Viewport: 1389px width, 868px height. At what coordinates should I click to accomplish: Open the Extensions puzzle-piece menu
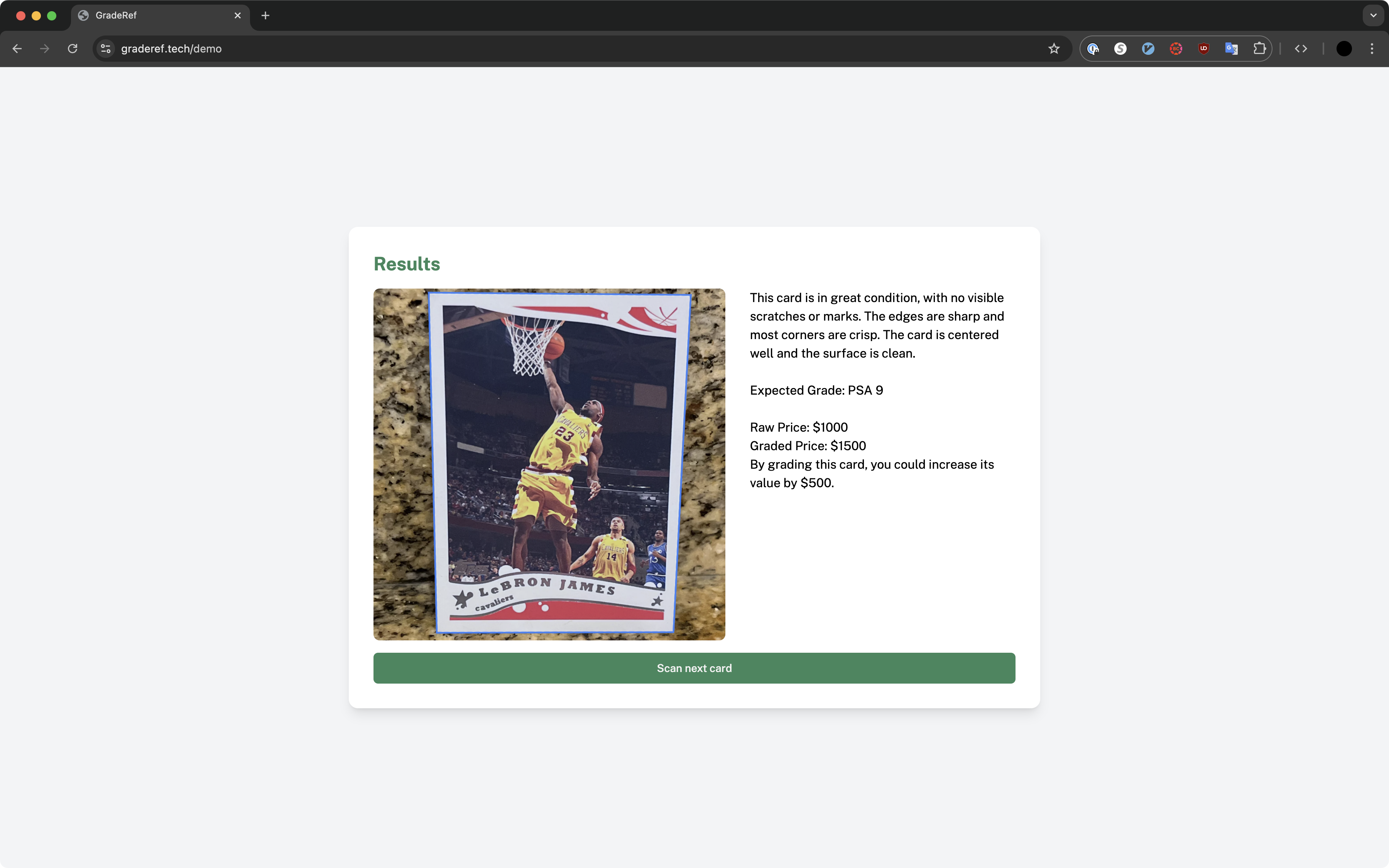[x=1259, y=49]
